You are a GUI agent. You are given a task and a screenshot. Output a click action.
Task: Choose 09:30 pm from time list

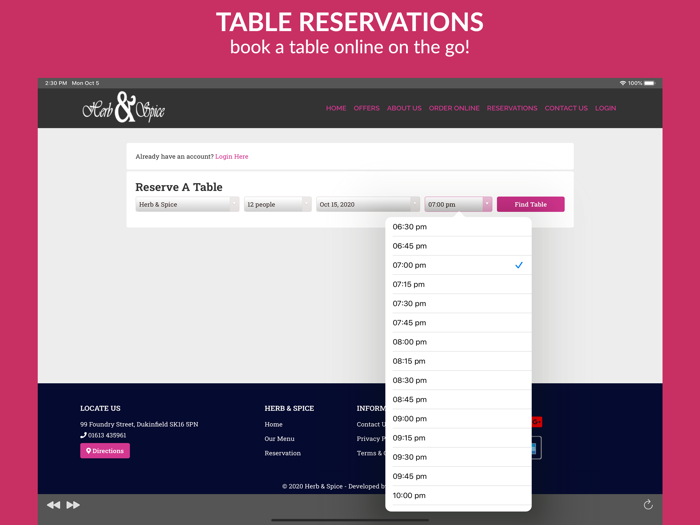coord(458,457)
